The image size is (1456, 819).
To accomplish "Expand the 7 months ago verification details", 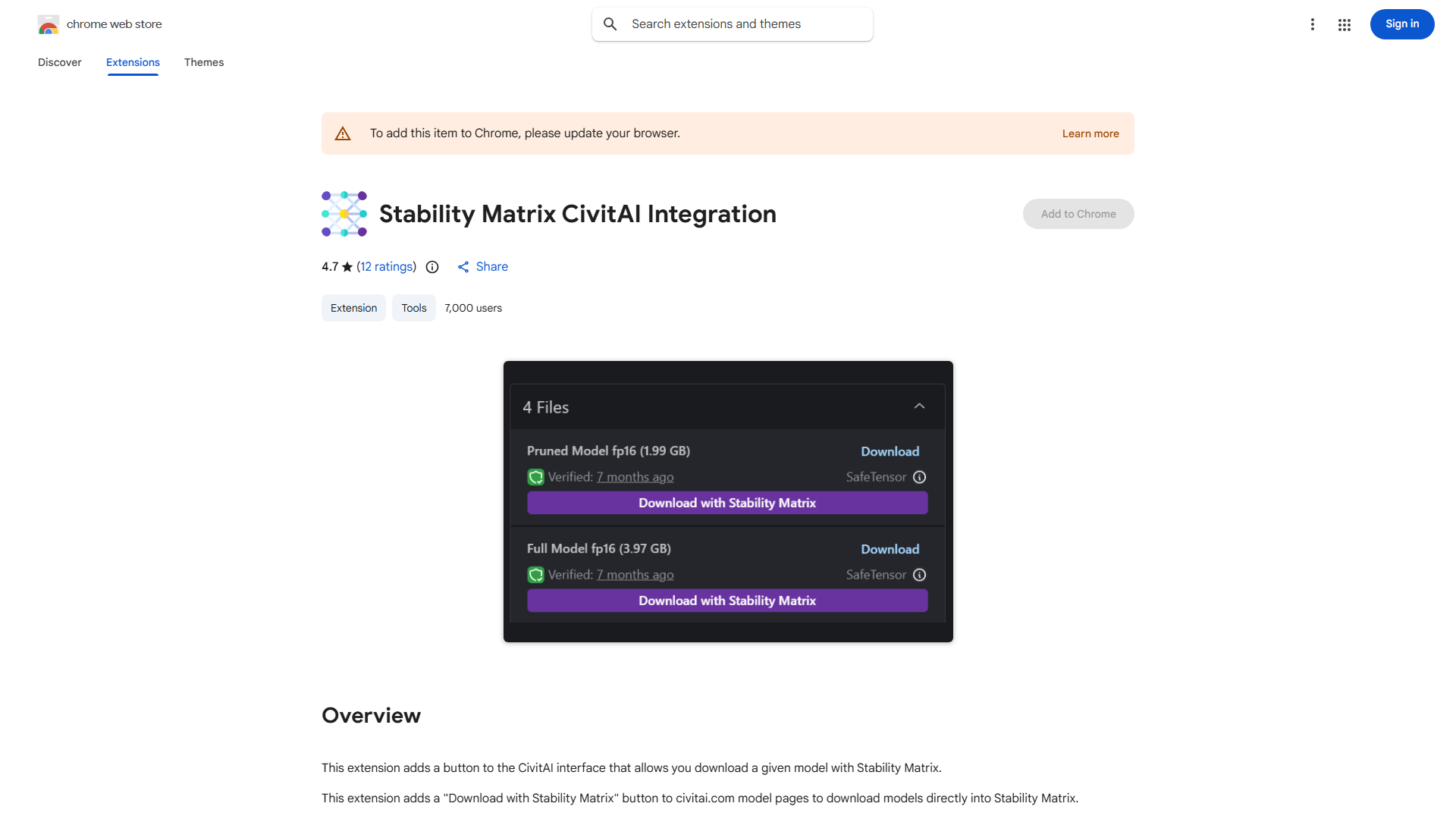I will pos(635,477).
